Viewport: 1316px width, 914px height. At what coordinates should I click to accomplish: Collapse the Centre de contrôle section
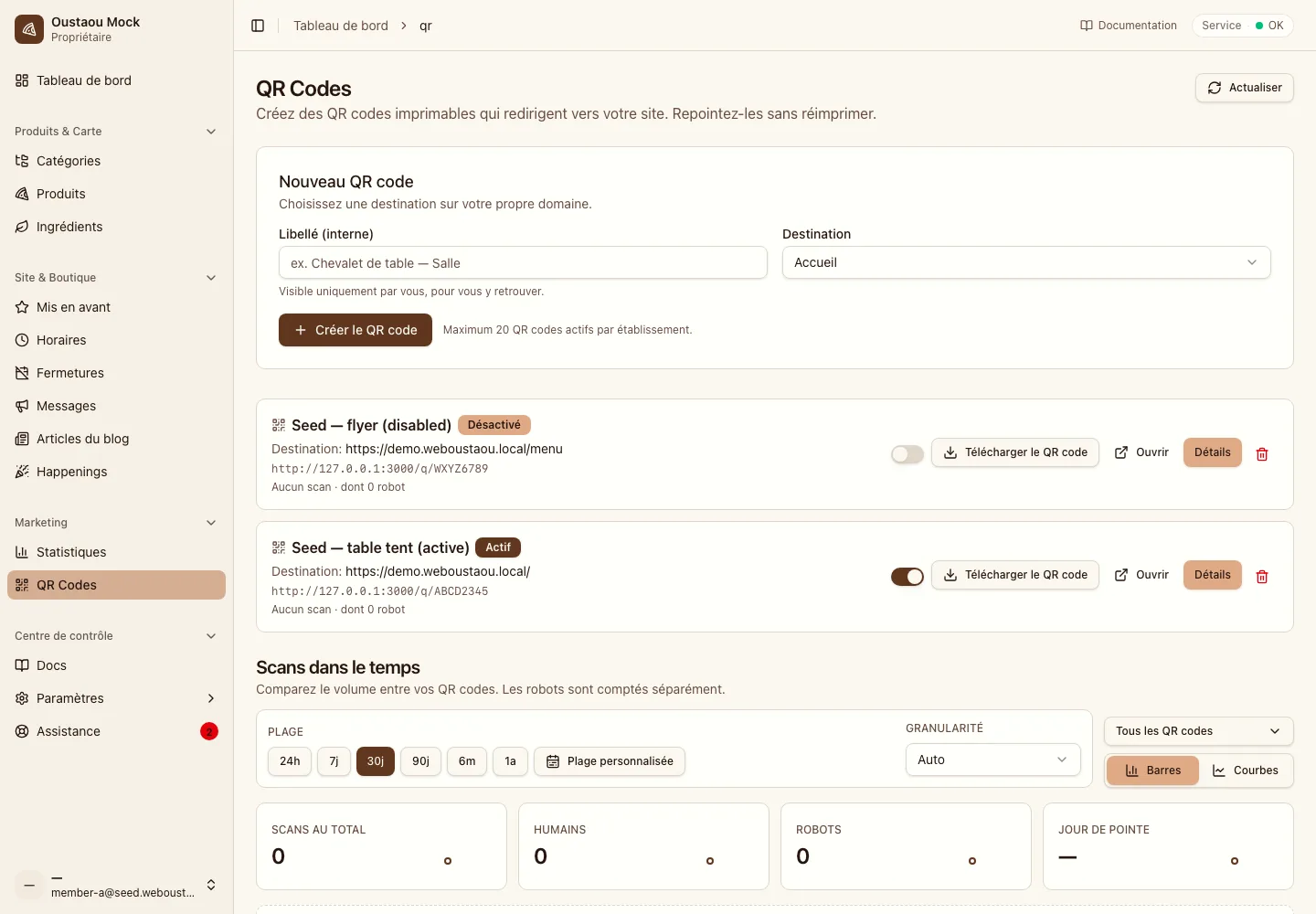(116, 636)
